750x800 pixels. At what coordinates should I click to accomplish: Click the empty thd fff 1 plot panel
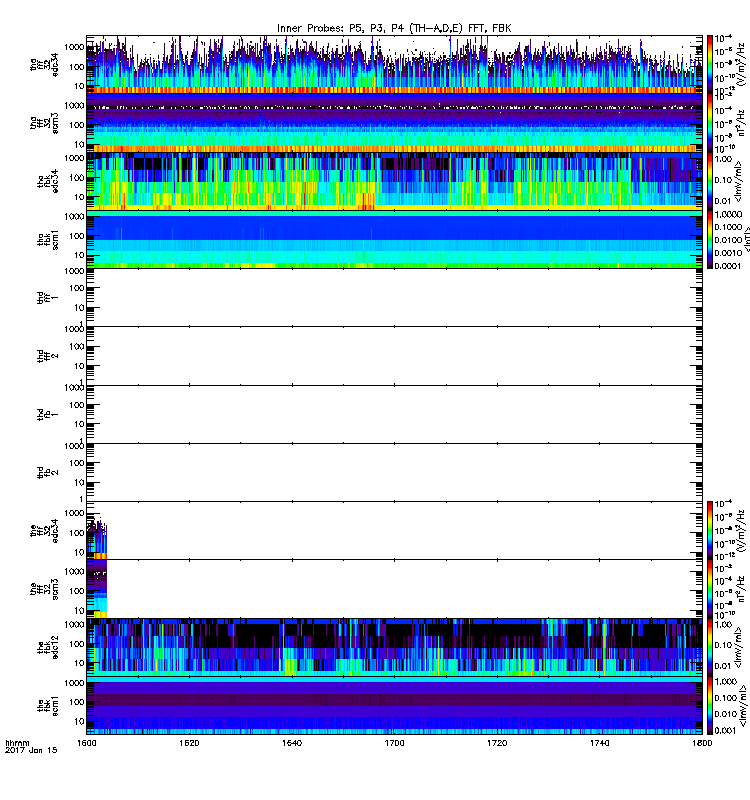click(x=394, y=297)
